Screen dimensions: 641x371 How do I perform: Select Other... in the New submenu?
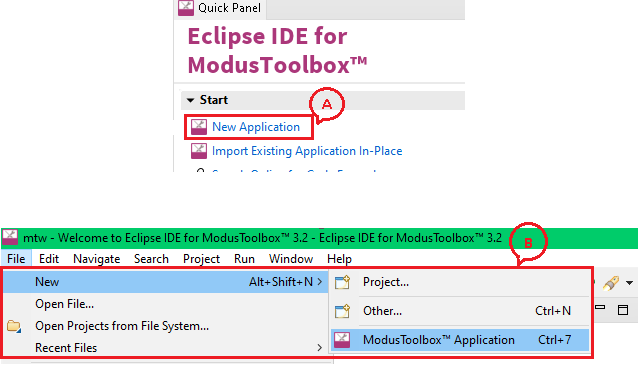coord(460,311)
